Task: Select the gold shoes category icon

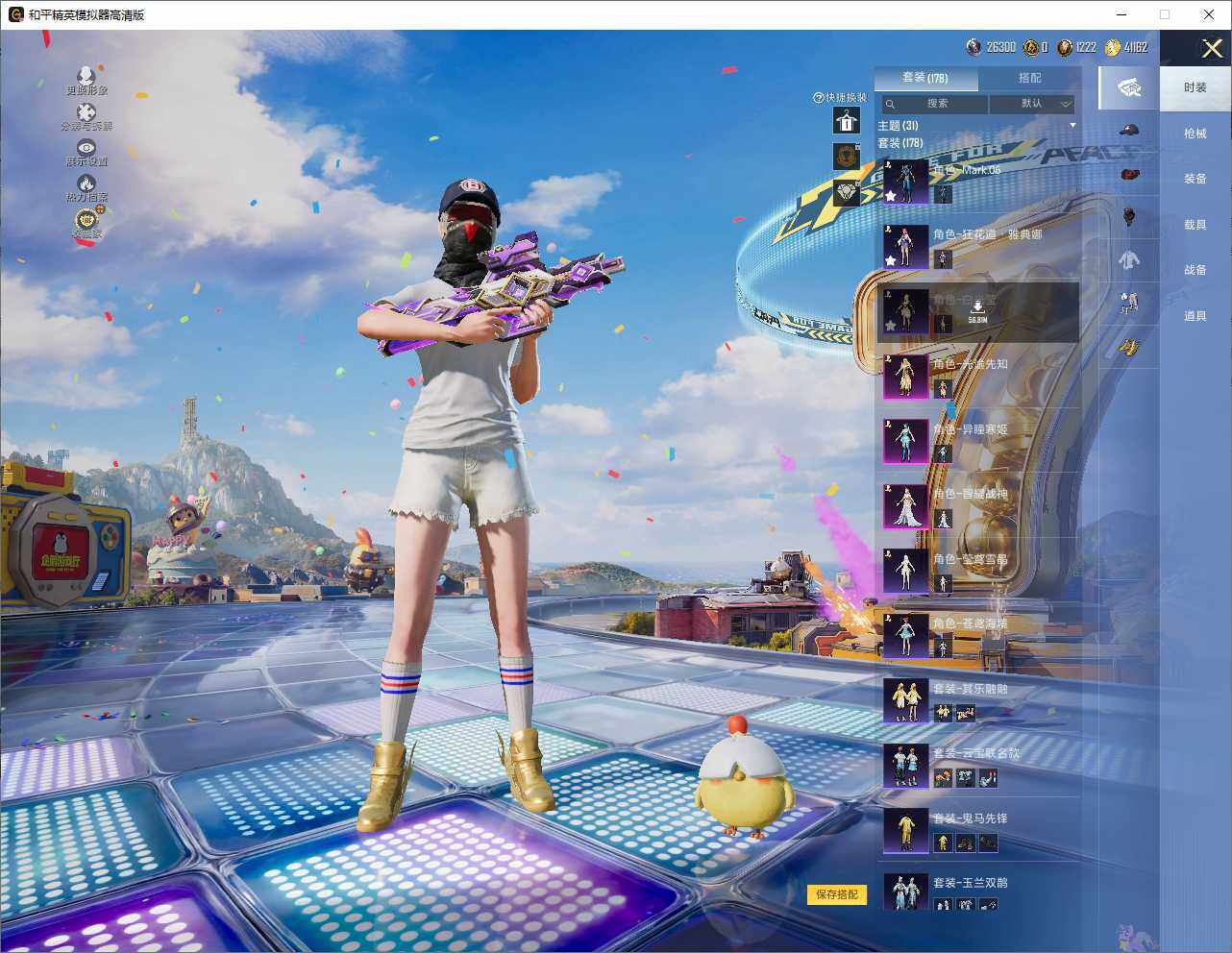Action: click(1129, 346)
